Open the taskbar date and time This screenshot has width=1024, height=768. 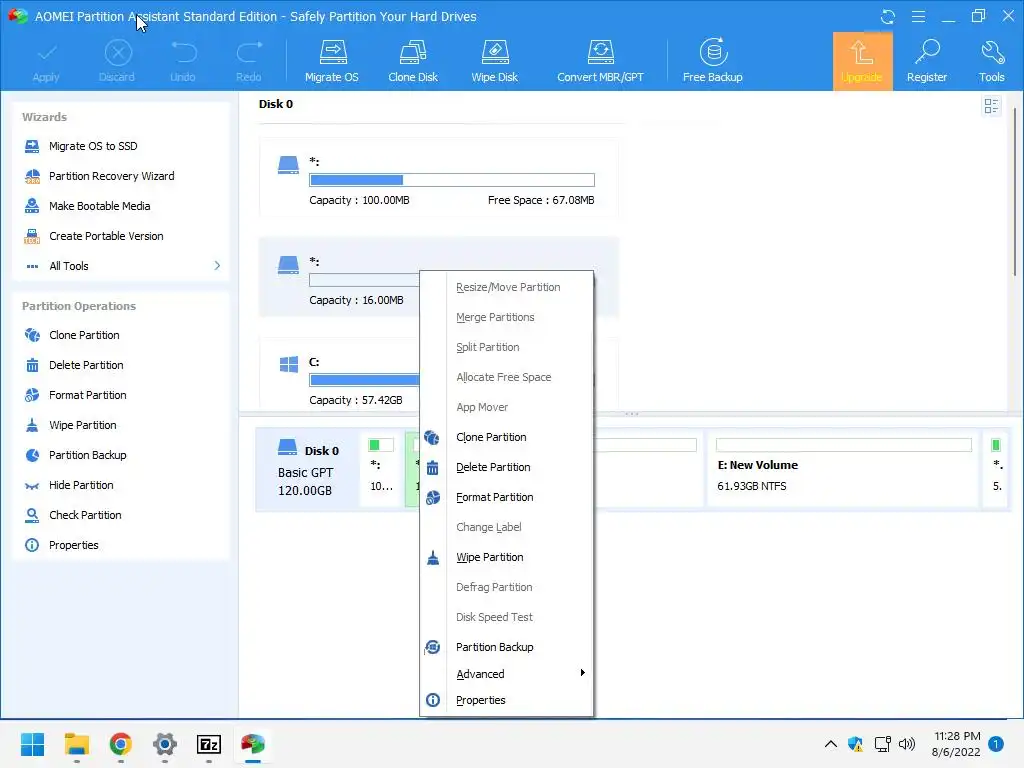click(x=956, y=744)
